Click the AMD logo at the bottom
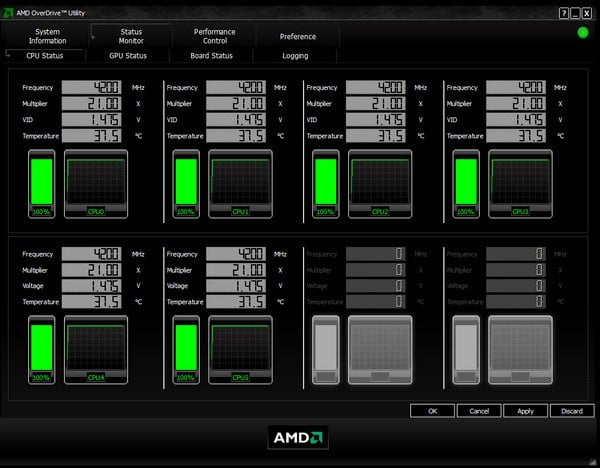Image resolution: width=600 pixels, height=468 pixels. [298, 437]
